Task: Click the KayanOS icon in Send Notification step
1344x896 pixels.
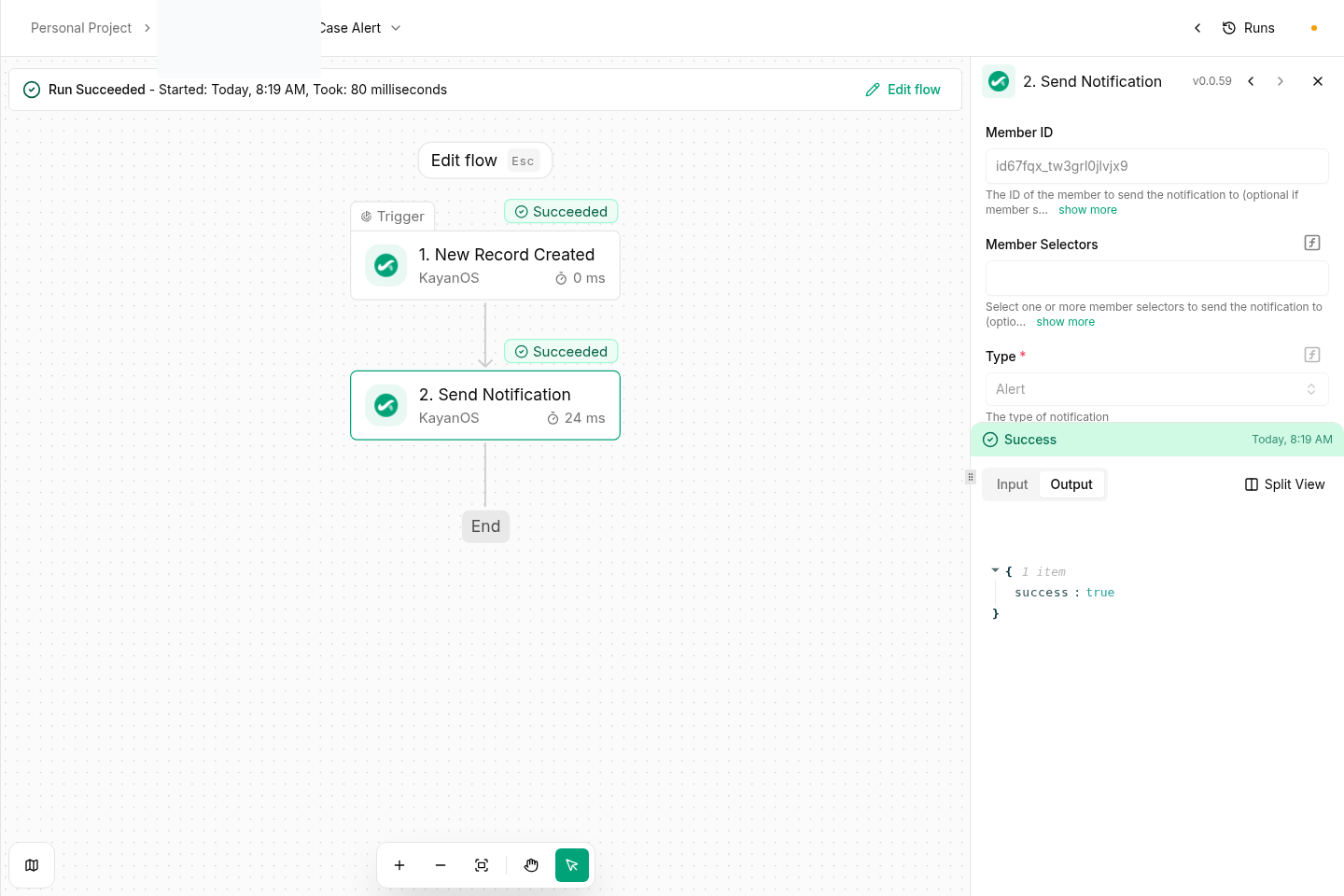Action: (386, 406)
